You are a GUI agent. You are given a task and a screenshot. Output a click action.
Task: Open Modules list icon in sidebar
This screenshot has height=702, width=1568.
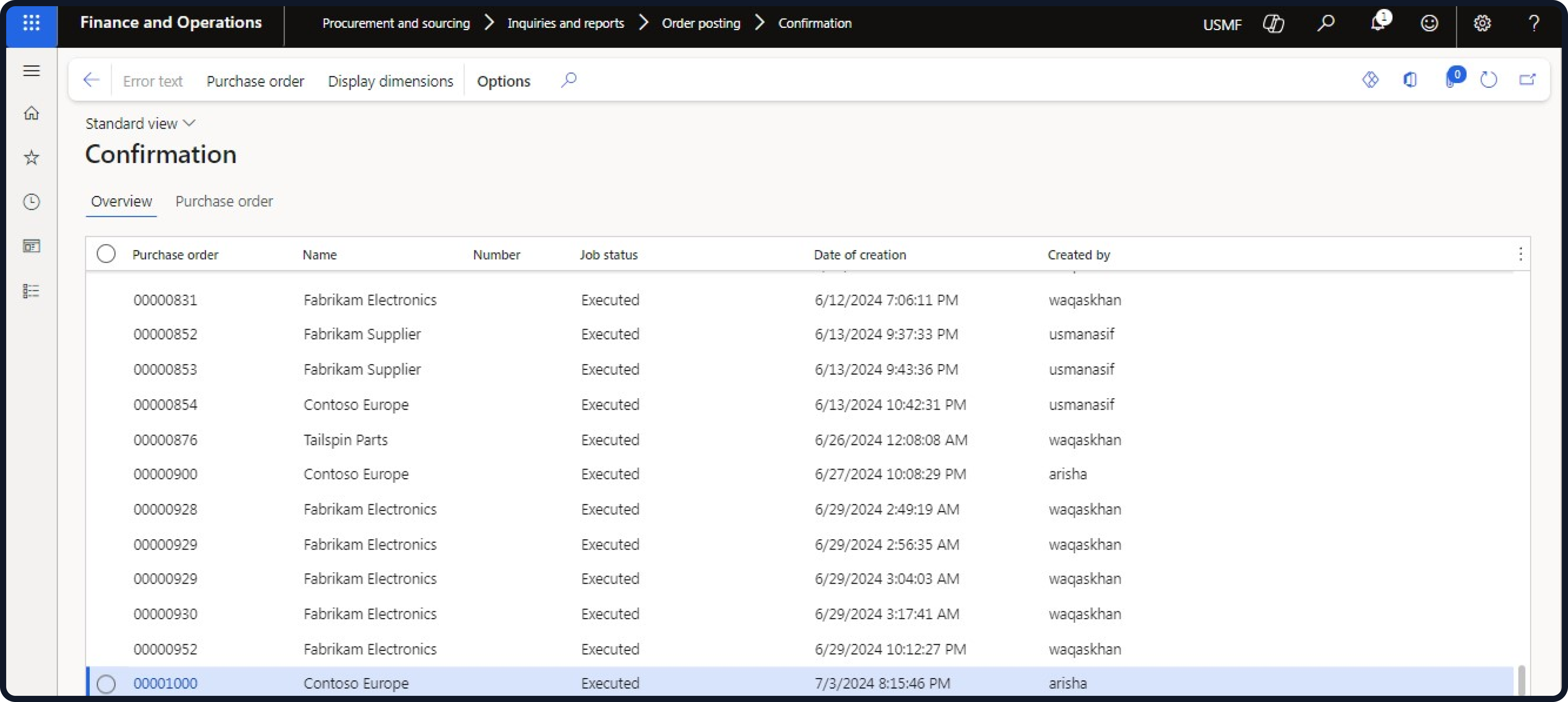coord(31,291)
